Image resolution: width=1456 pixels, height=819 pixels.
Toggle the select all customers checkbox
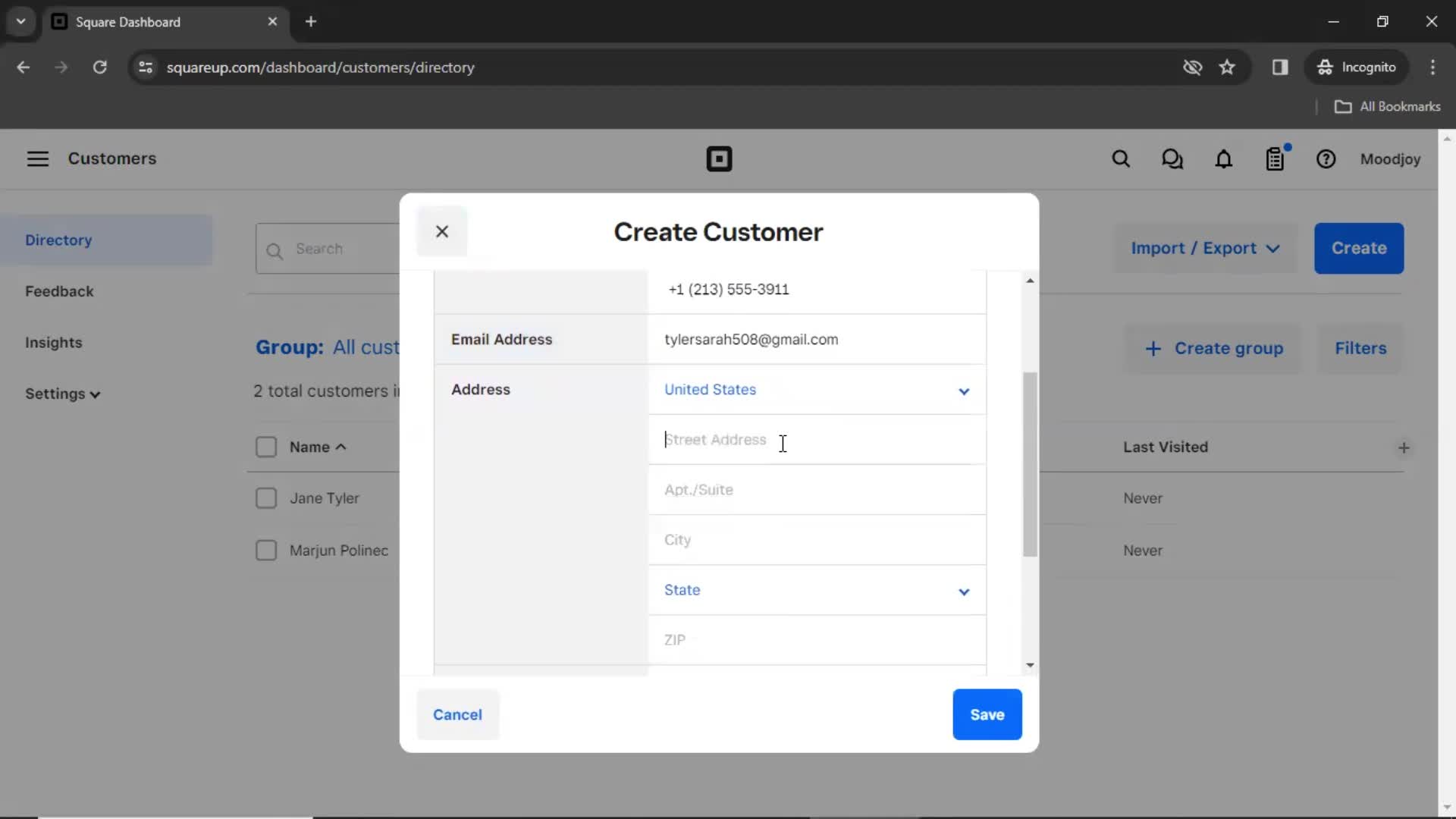[266, 446]
